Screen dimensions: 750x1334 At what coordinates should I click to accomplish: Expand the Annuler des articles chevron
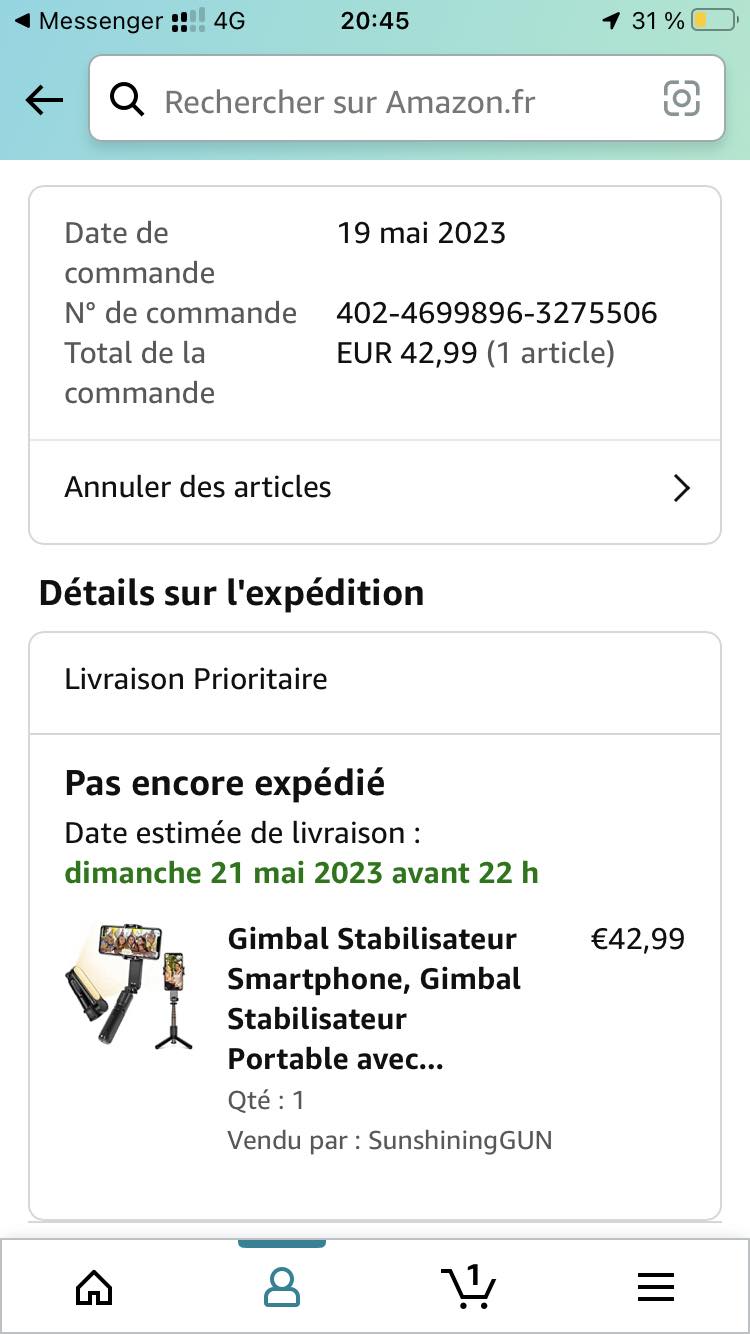pos(682,488)
